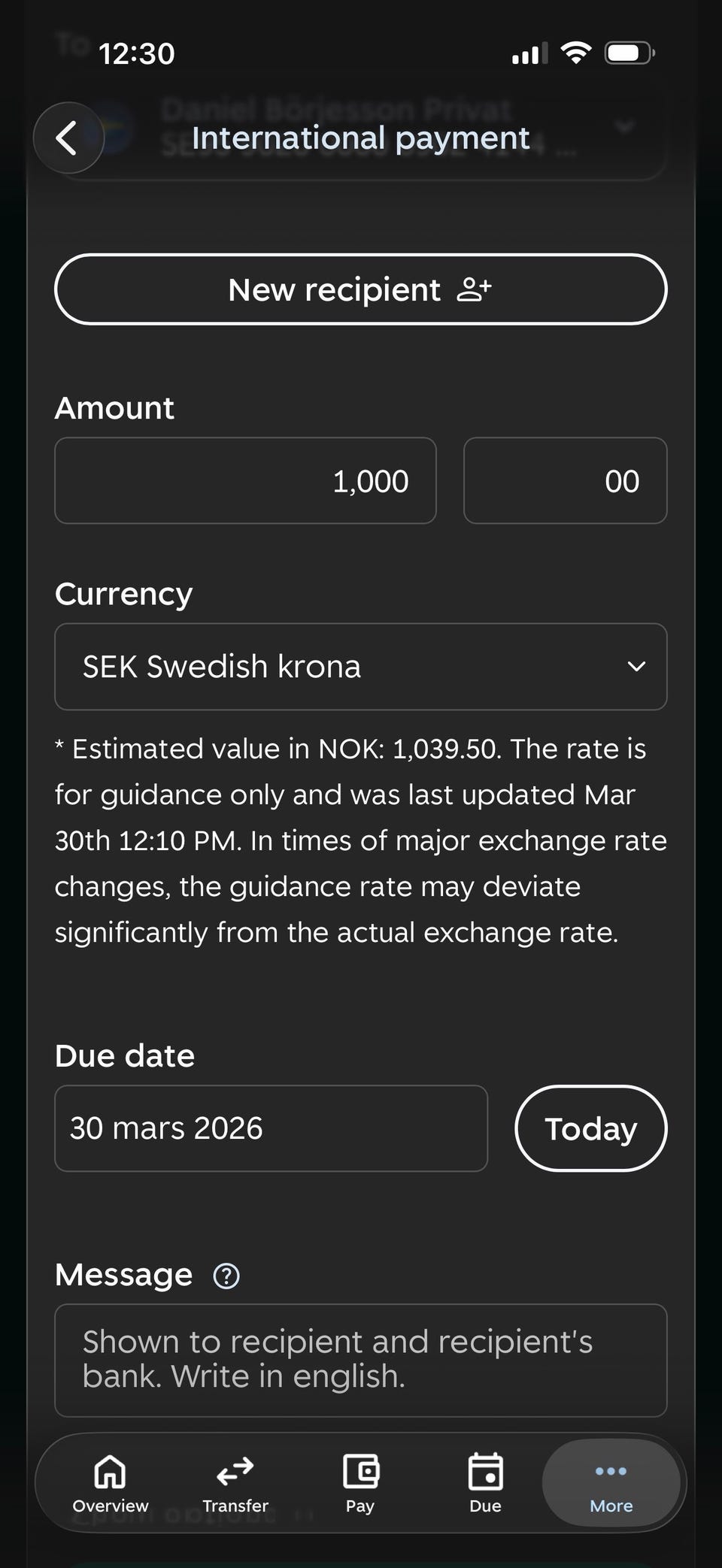Tap the Due calendar icon
This screenshot has width=722, height=1568.
[485, 1472]
